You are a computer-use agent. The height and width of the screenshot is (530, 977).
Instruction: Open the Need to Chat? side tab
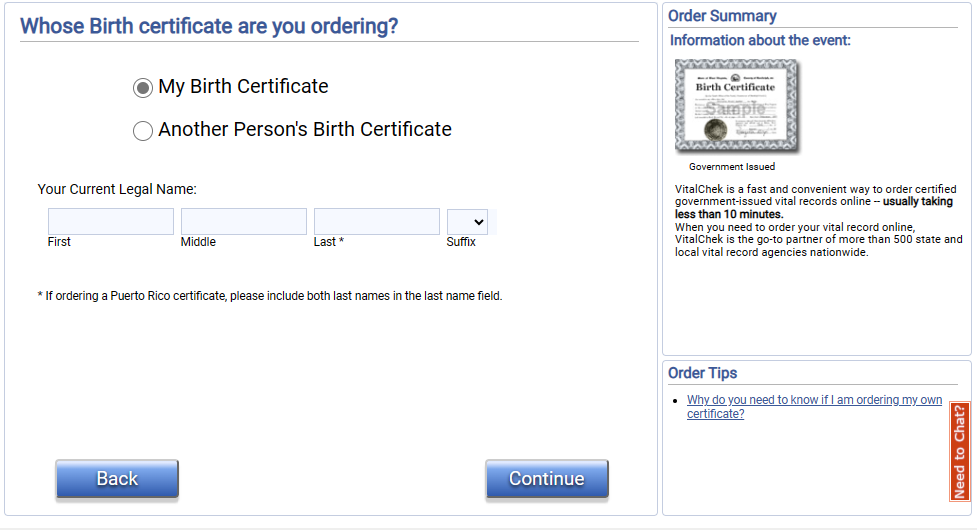point(960,451)
